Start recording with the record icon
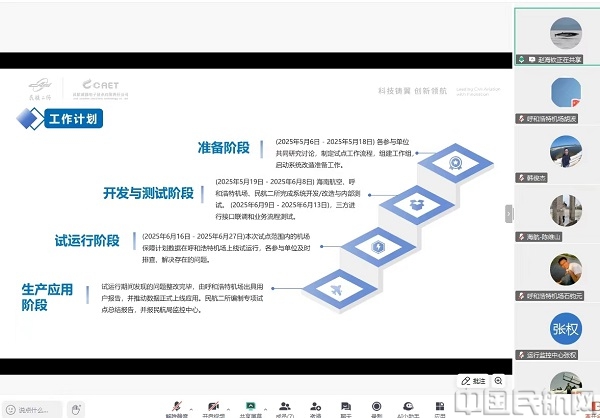Image resolution: width=600 pixels, height=418 pixels. 376,407
